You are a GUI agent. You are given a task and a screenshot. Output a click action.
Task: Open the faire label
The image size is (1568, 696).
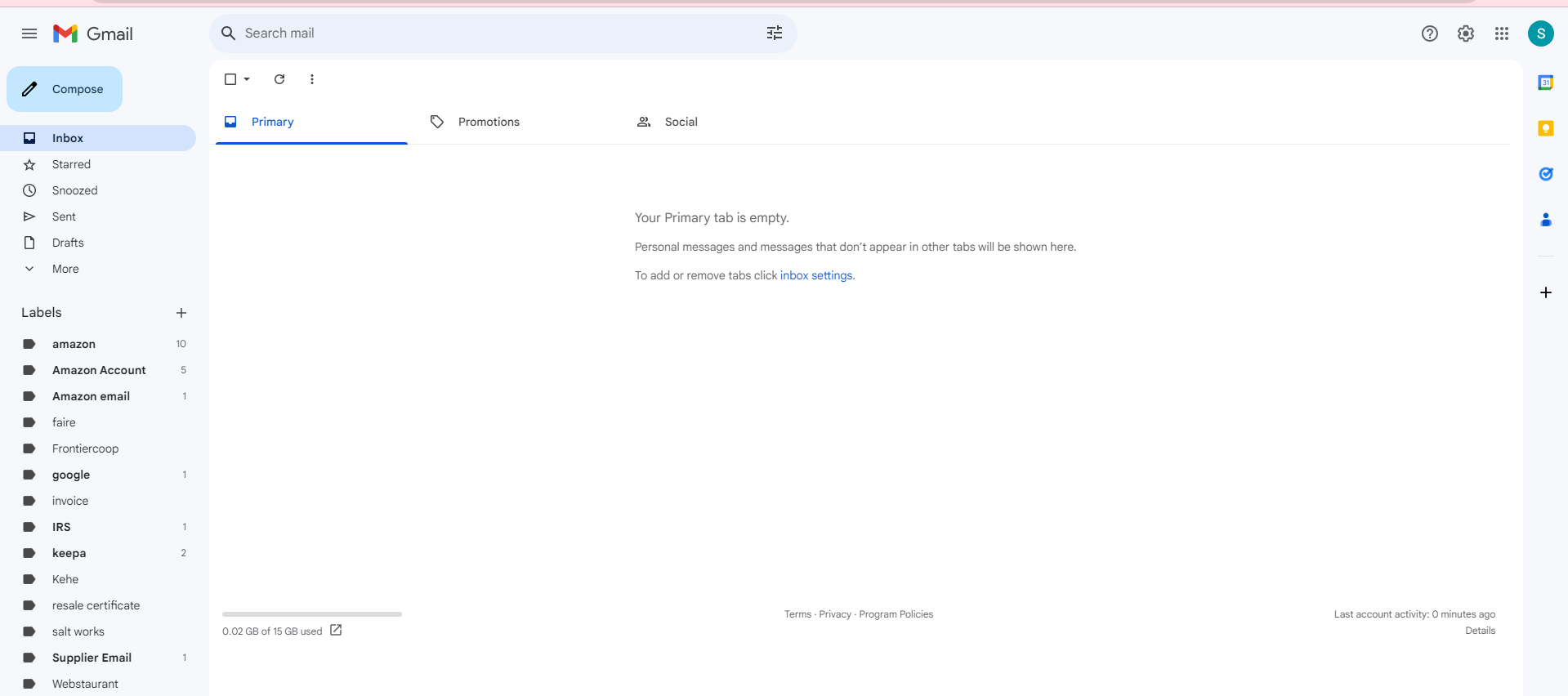[x=98, y=422]
